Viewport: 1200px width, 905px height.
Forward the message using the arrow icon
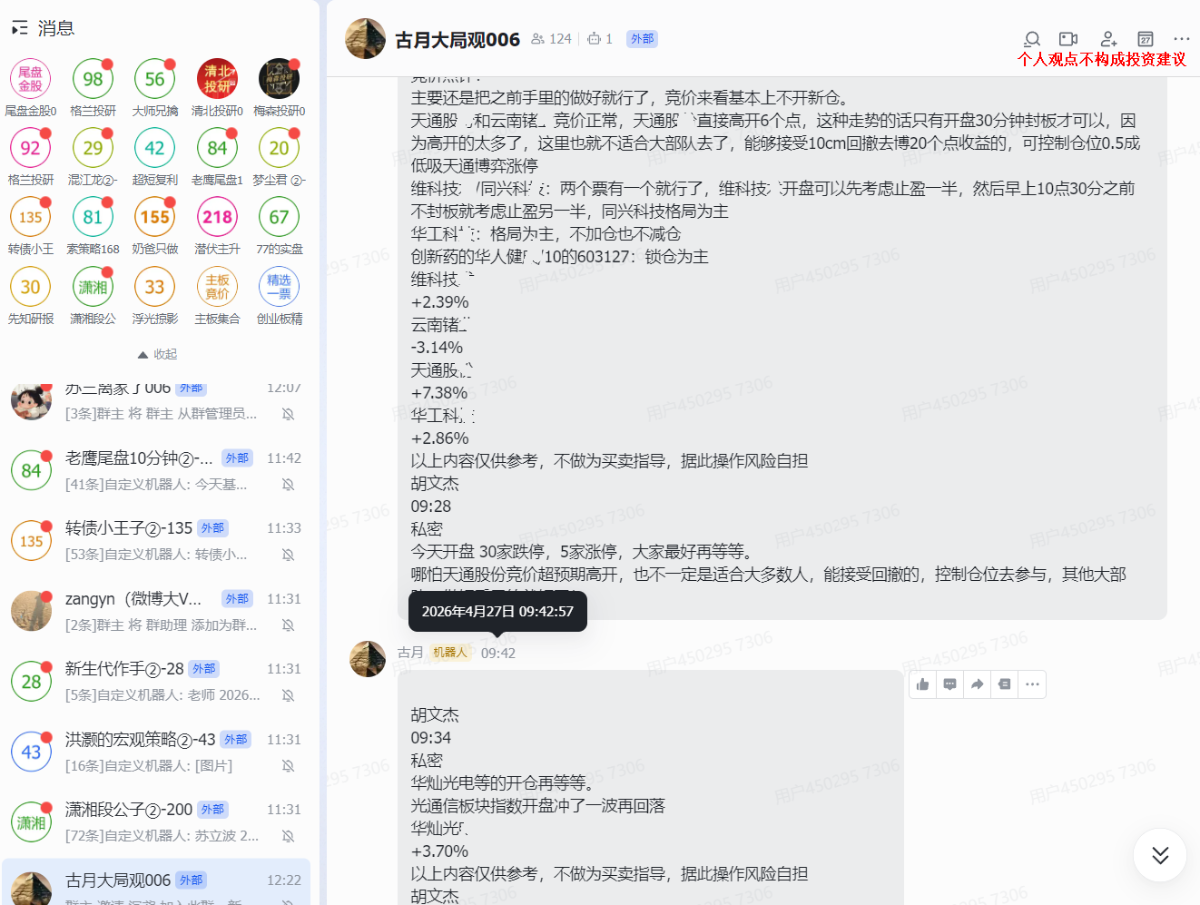[x=977, y=684]
